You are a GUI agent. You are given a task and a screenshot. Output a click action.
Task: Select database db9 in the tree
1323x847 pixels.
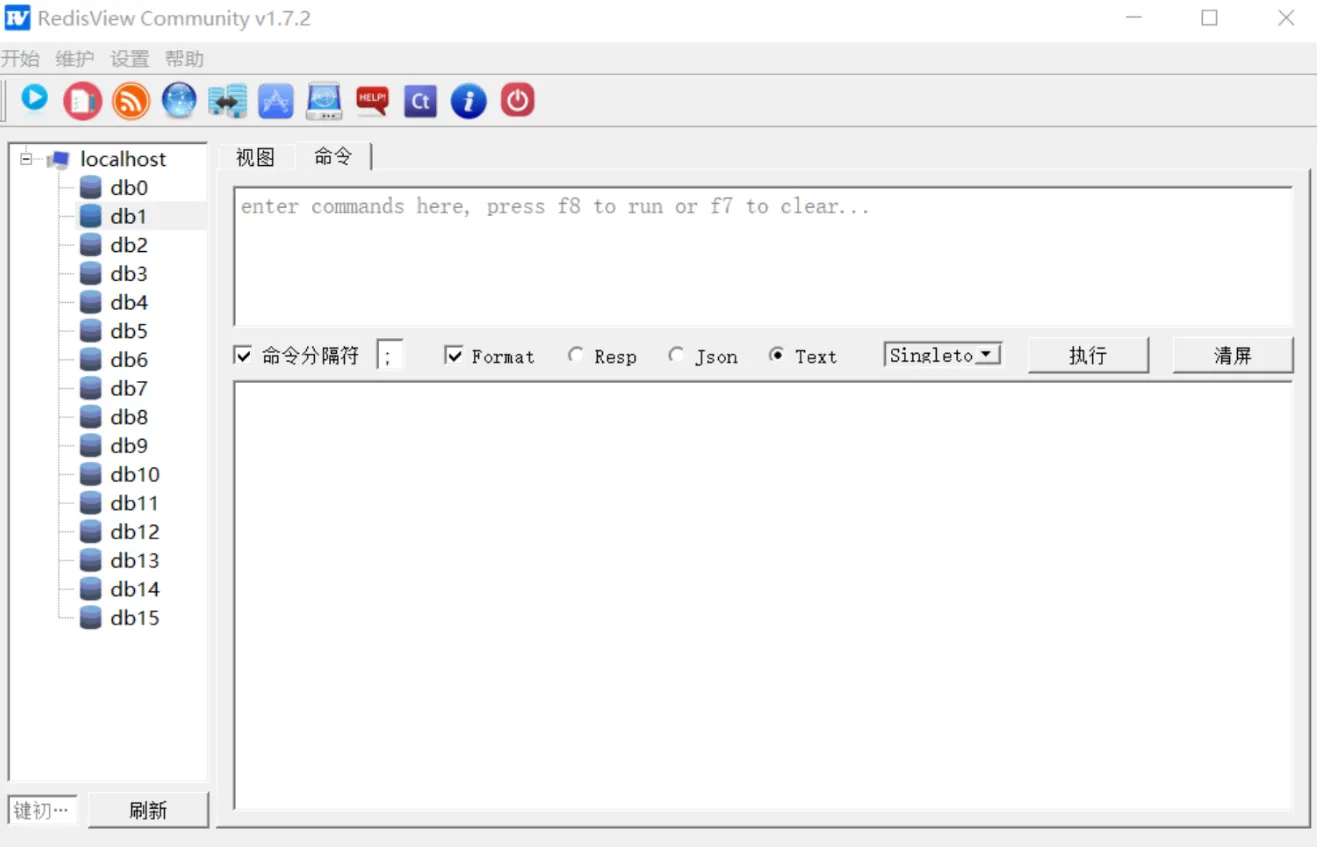[x=129, y=446]
